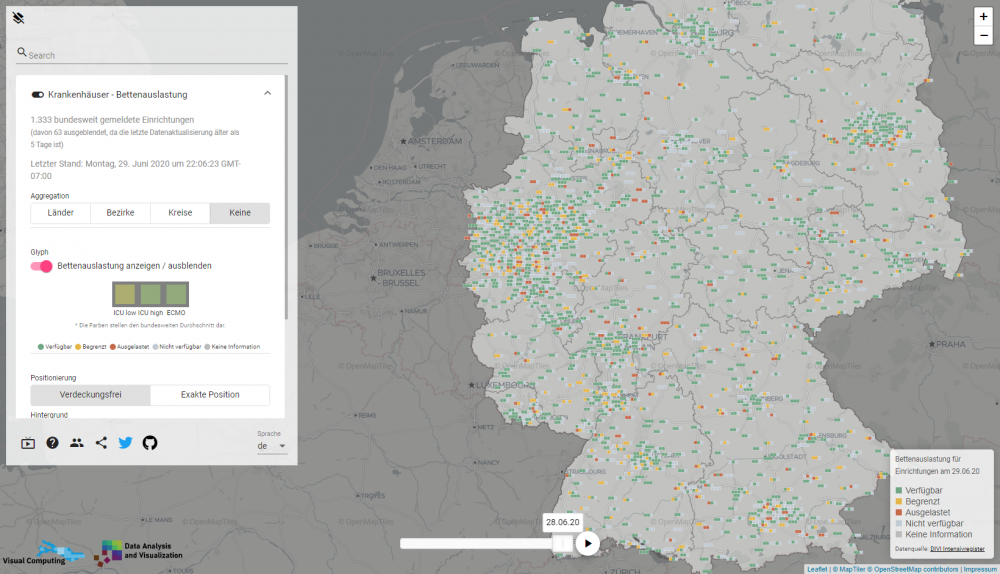Open the GitHub icon
This screenshot has width=1000, height=574.
(150, 443)
